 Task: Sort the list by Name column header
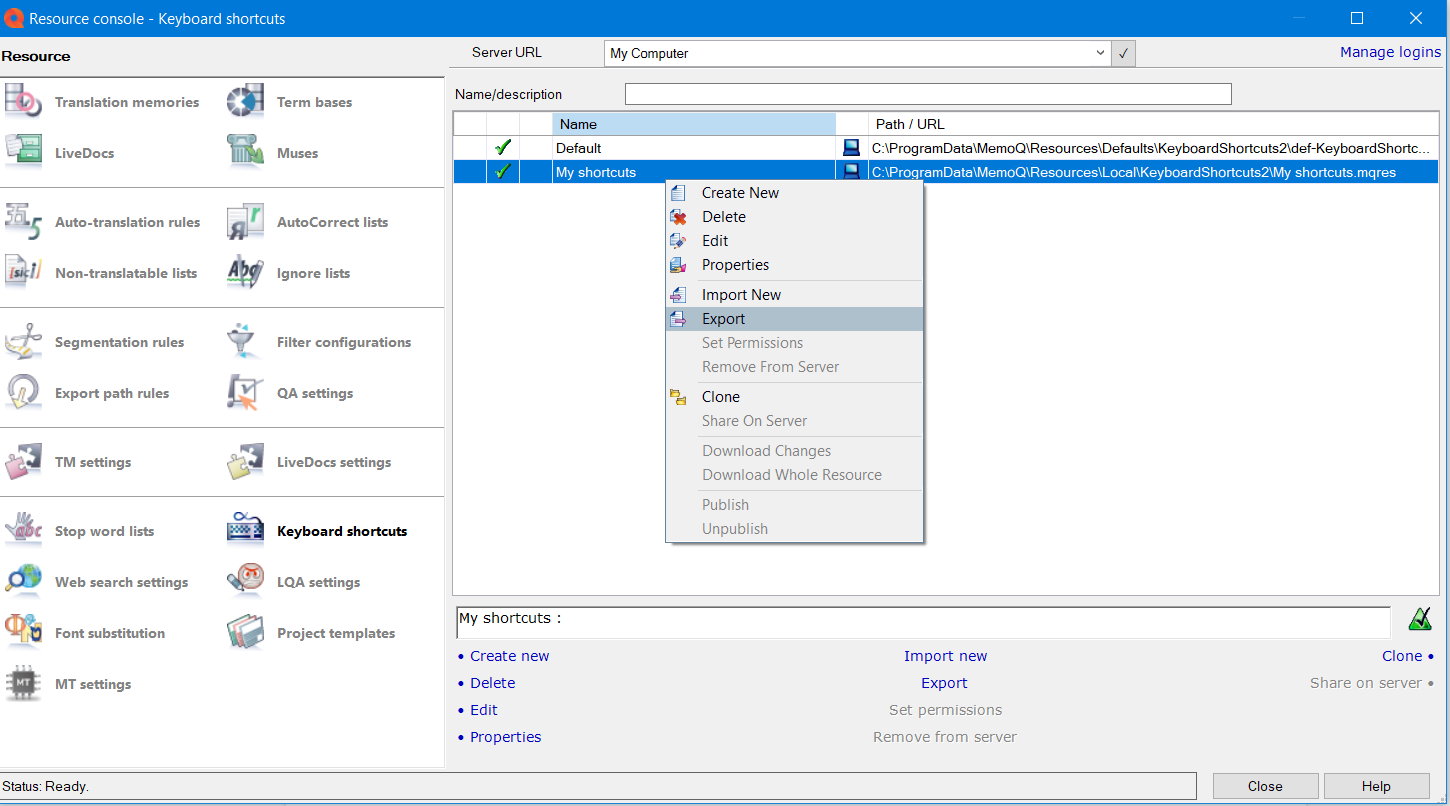tap(693, 124)
